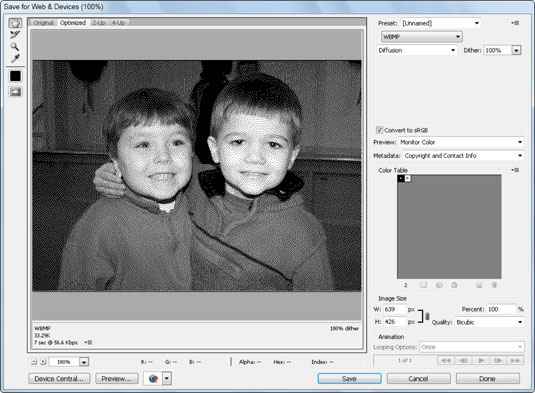
Task: Switch to the 2-Up tab
Action: point(99,23)
